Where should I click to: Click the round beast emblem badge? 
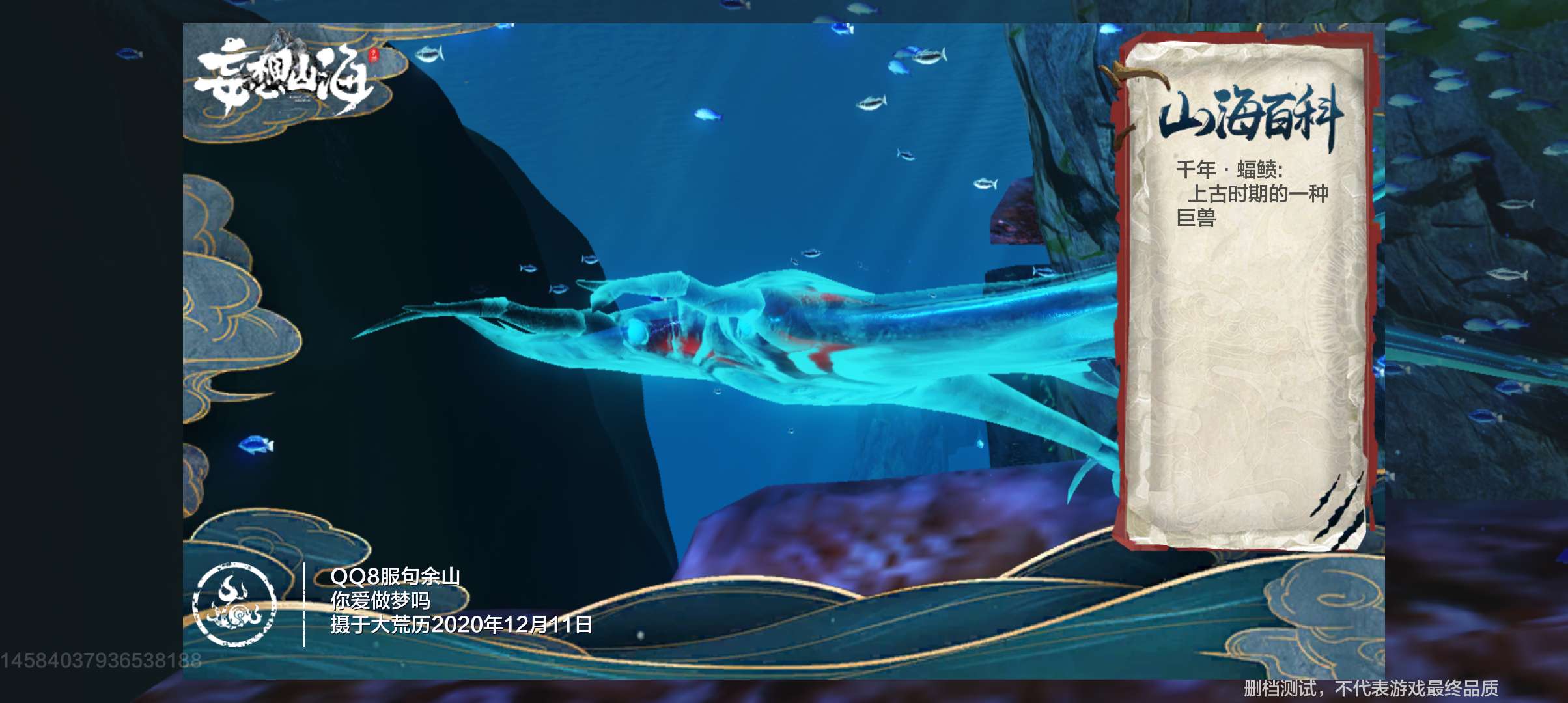coord(234,605)
